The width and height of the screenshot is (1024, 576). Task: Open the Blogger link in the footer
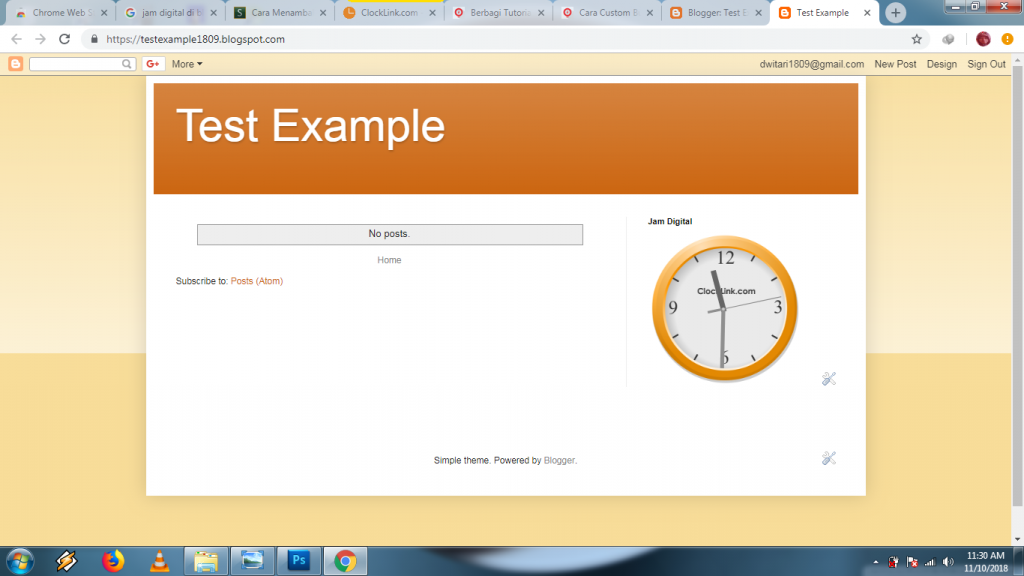(560, 460)
